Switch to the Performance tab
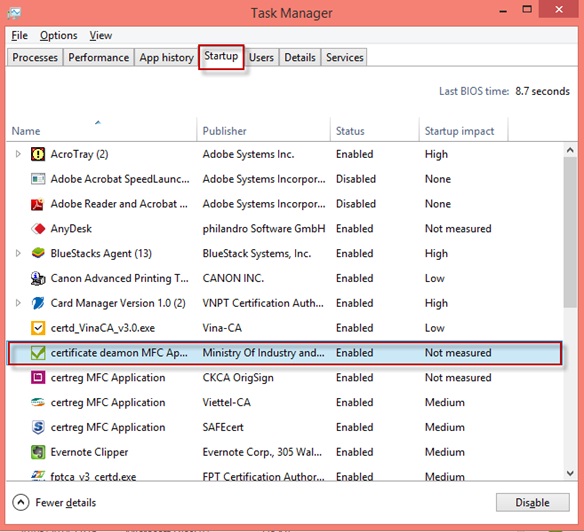The width and height of the screenshot is (584, 532). pyautogui.click(x=98, y=57)
